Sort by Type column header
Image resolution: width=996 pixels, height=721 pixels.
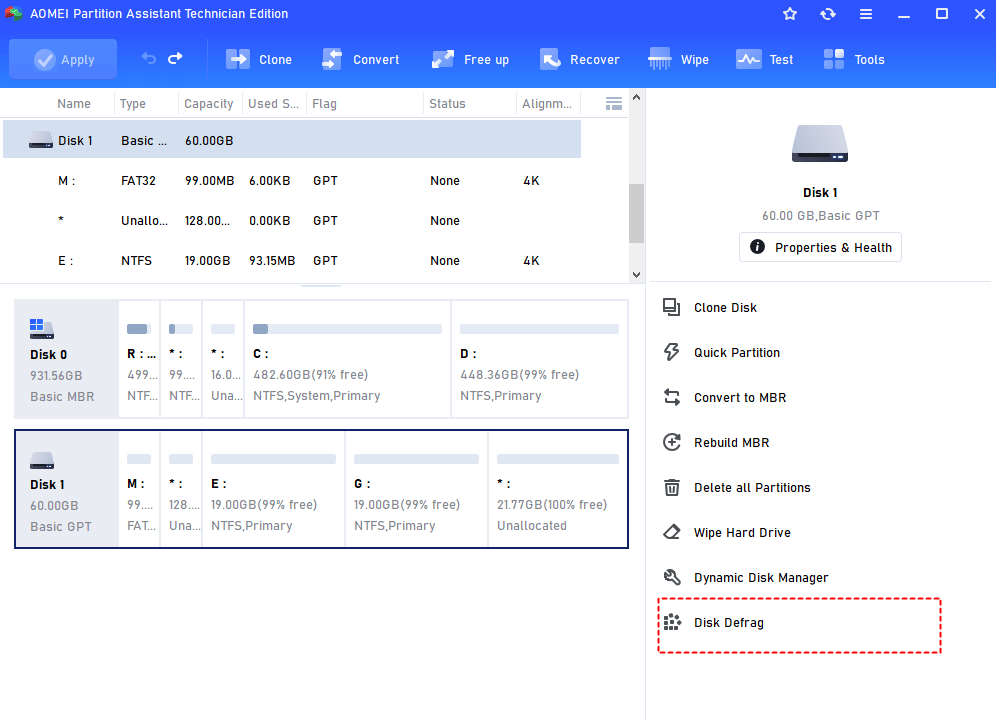(x=133, y=104)
